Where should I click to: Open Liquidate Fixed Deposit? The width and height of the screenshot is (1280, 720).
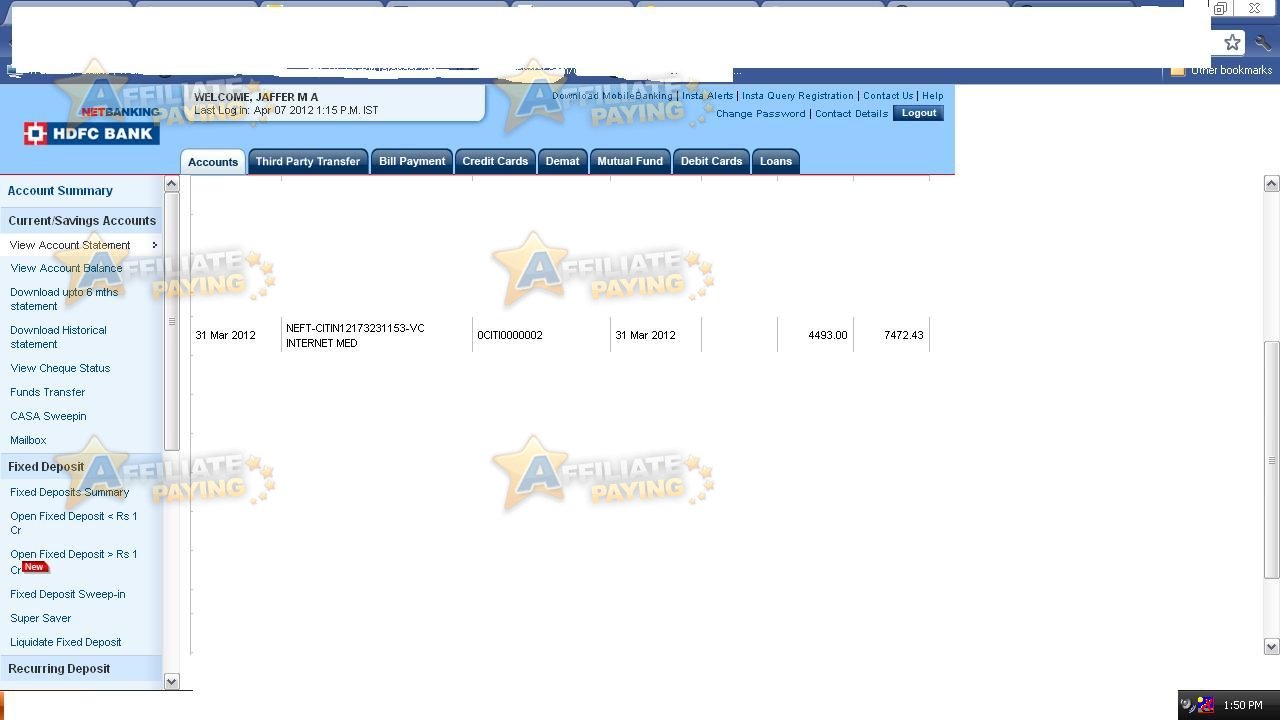point(66,642)
